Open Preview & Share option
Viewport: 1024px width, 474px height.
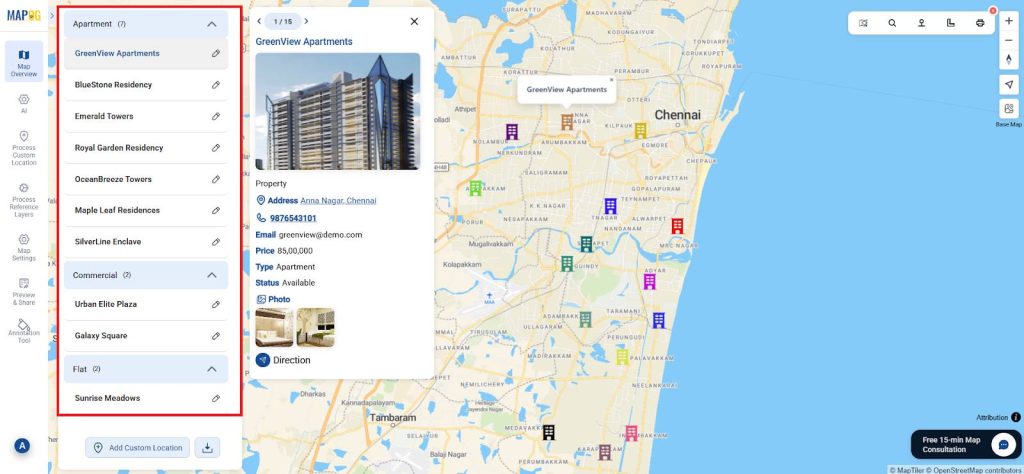(x=24, y=291)
